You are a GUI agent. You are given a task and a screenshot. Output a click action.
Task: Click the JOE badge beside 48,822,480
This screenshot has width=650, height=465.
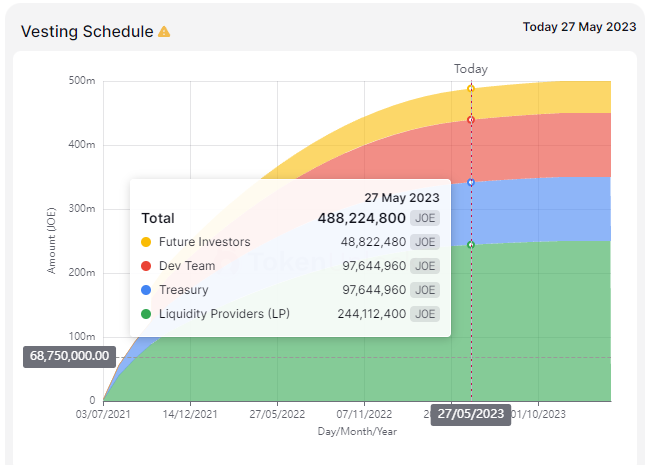tap(425, 242)
